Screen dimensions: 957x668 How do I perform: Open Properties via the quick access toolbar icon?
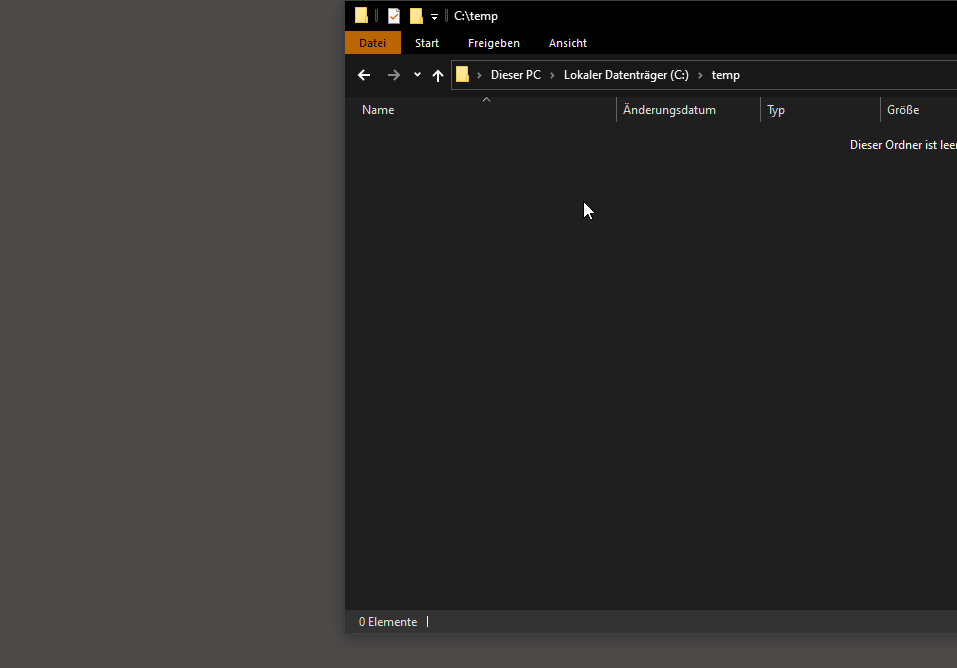[392, 15]
